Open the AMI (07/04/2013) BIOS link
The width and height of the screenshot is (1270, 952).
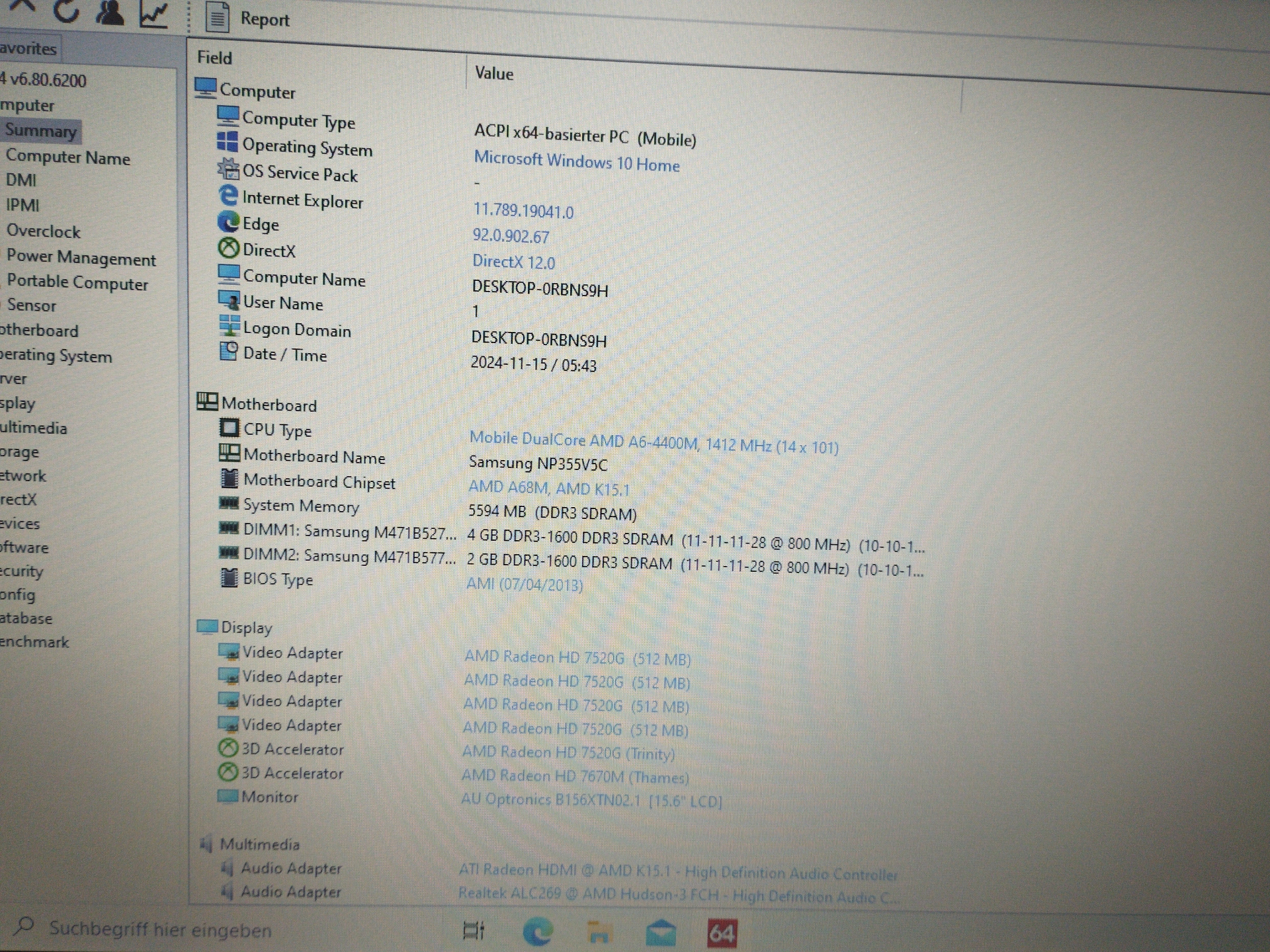pyautogui.click(x=524, y=584)
